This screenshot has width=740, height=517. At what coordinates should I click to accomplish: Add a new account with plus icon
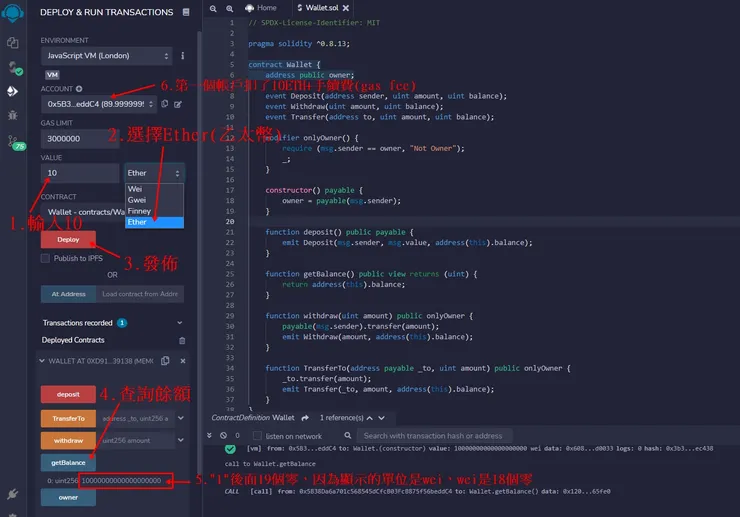79,89
